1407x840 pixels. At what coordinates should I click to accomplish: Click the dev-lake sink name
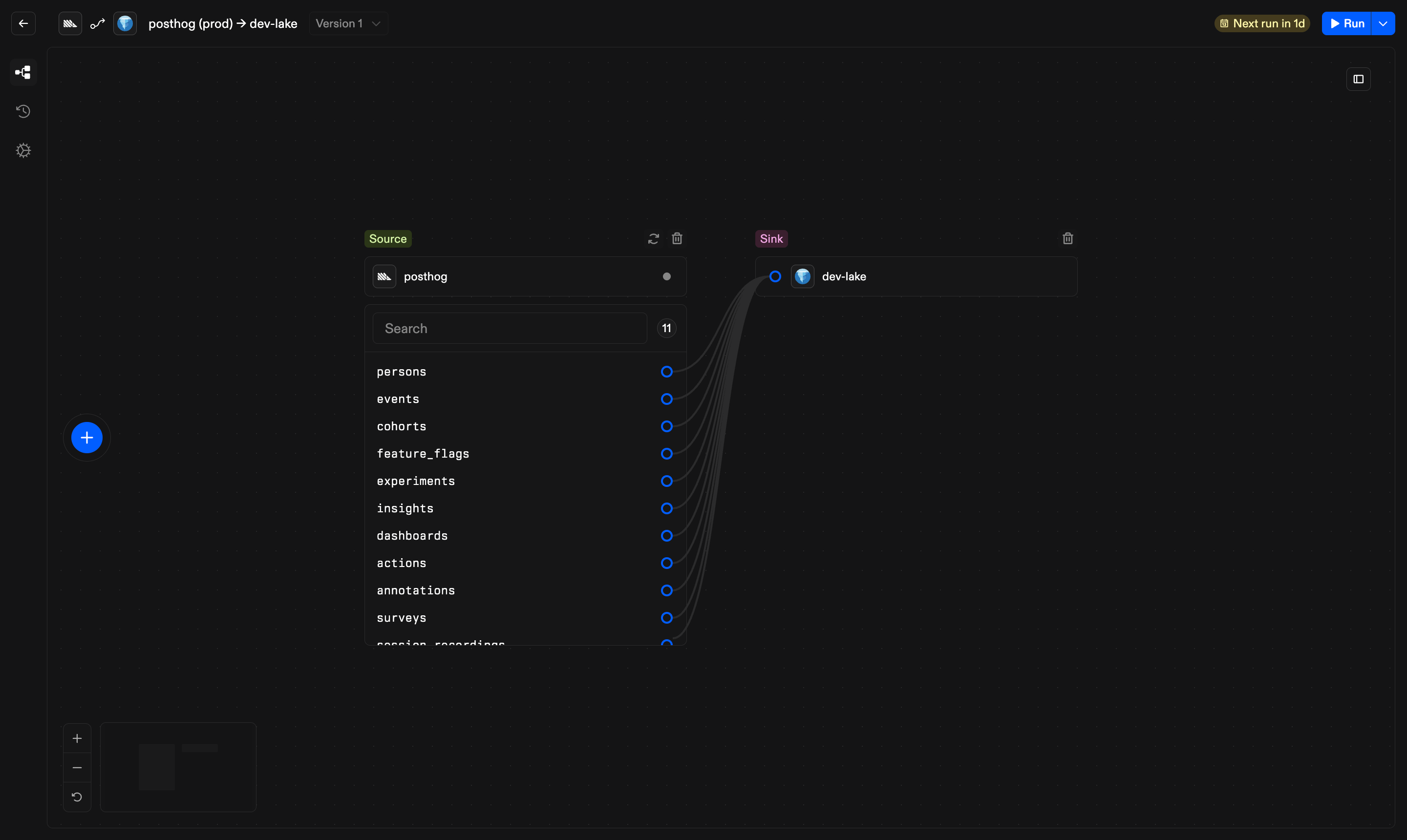844,276
